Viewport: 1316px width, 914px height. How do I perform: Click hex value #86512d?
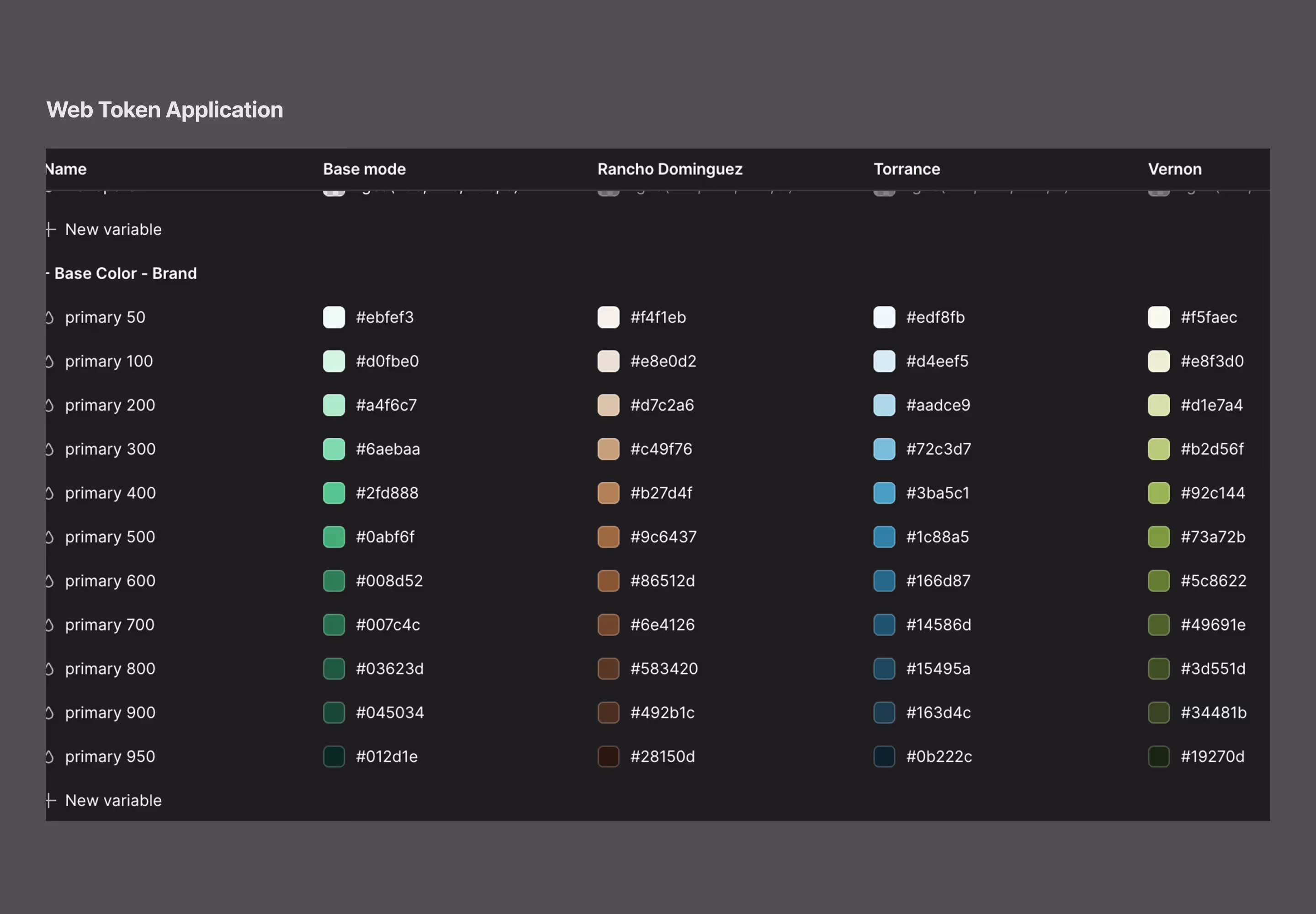click(x=663, y=581)
